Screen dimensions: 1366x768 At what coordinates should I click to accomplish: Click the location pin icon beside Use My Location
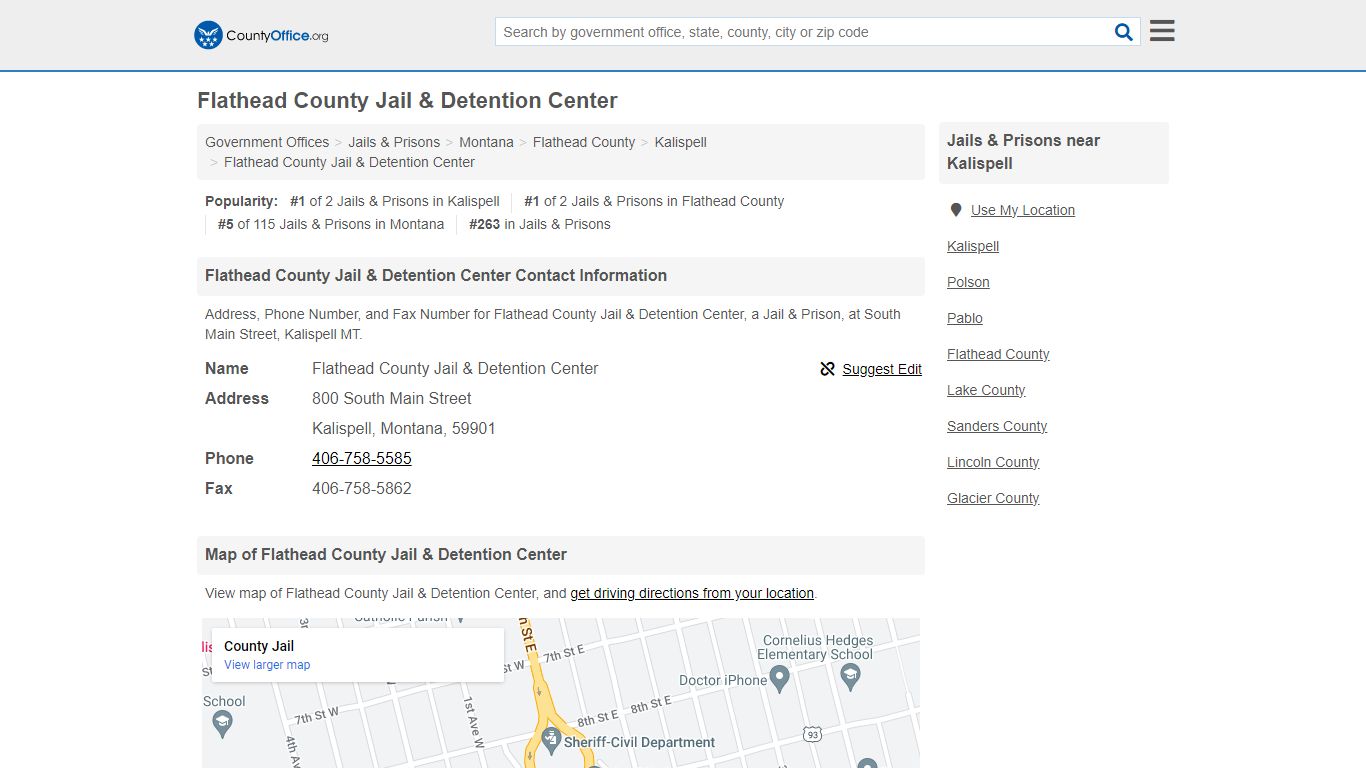coord(956,210)
